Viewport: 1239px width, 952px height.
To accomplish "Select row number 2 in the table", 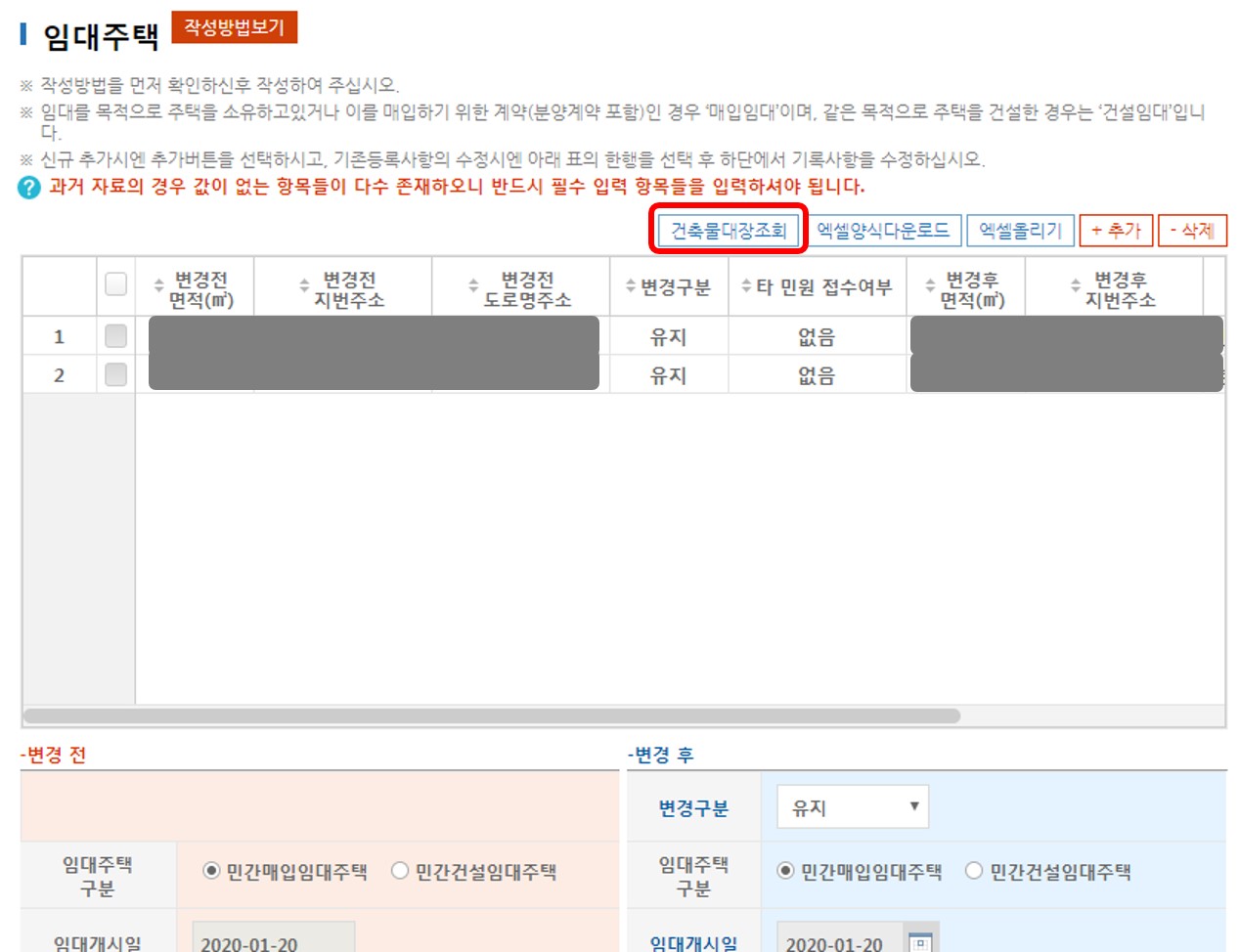I will coord(59,374).
